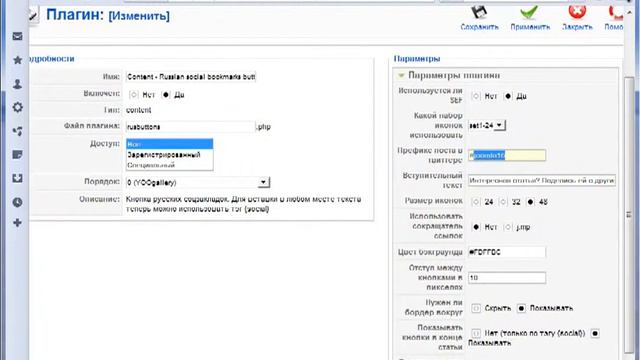Select Нет (only by social tag) option
This screenshot has width=640, height=360.
point(476,333)
